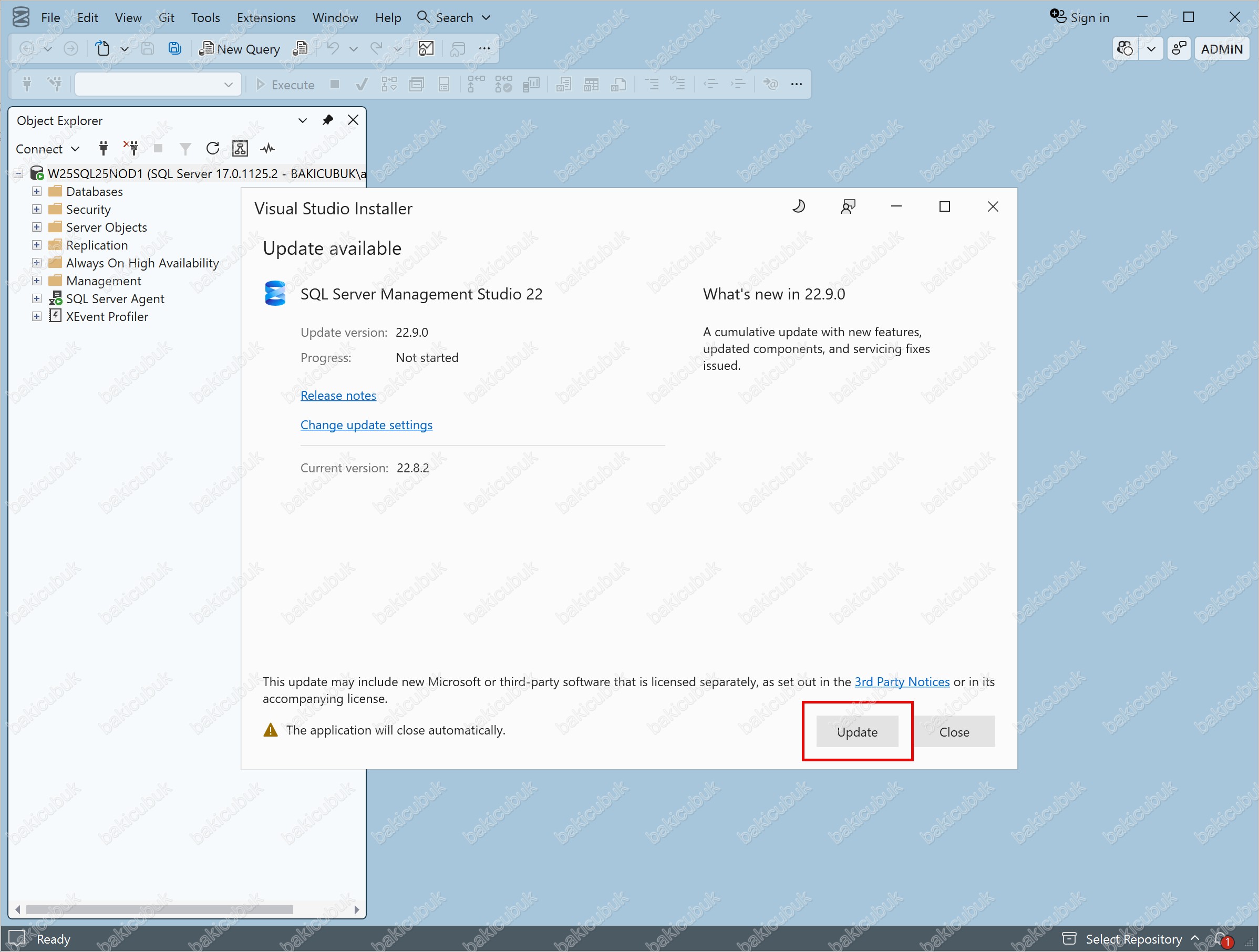Open Change update settings link

coord(366,425)
